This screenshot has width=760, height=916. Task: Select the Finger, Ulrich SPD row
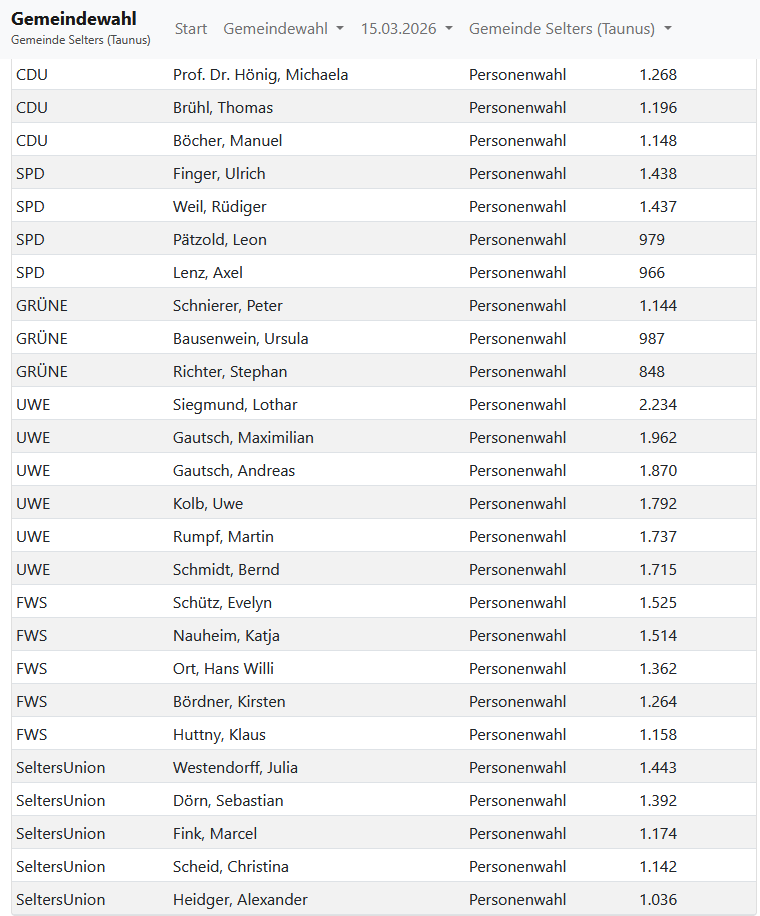(219, 174)
